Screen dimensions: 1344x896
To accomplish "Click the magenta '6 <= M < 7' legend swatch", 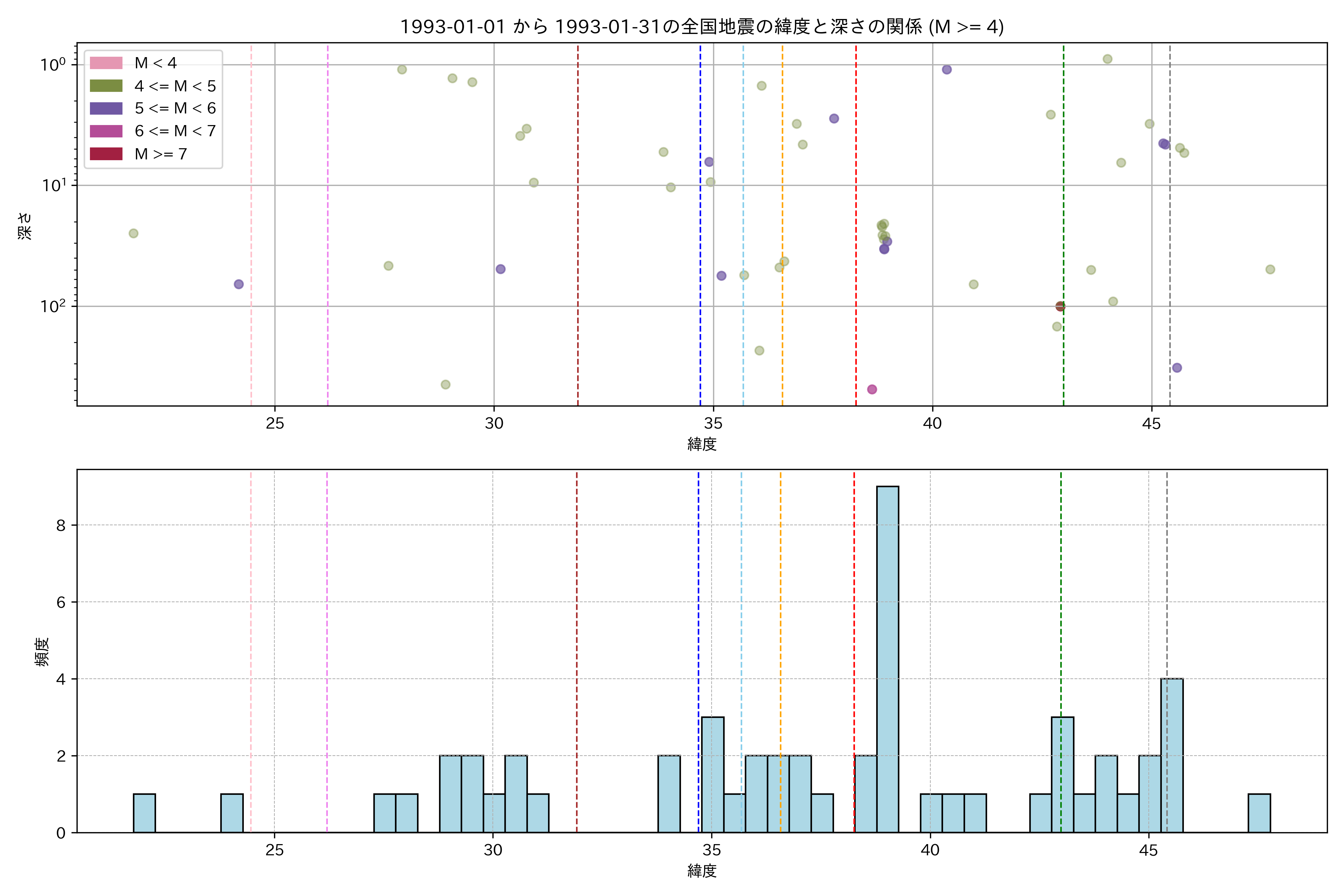I will click(106, 131).
